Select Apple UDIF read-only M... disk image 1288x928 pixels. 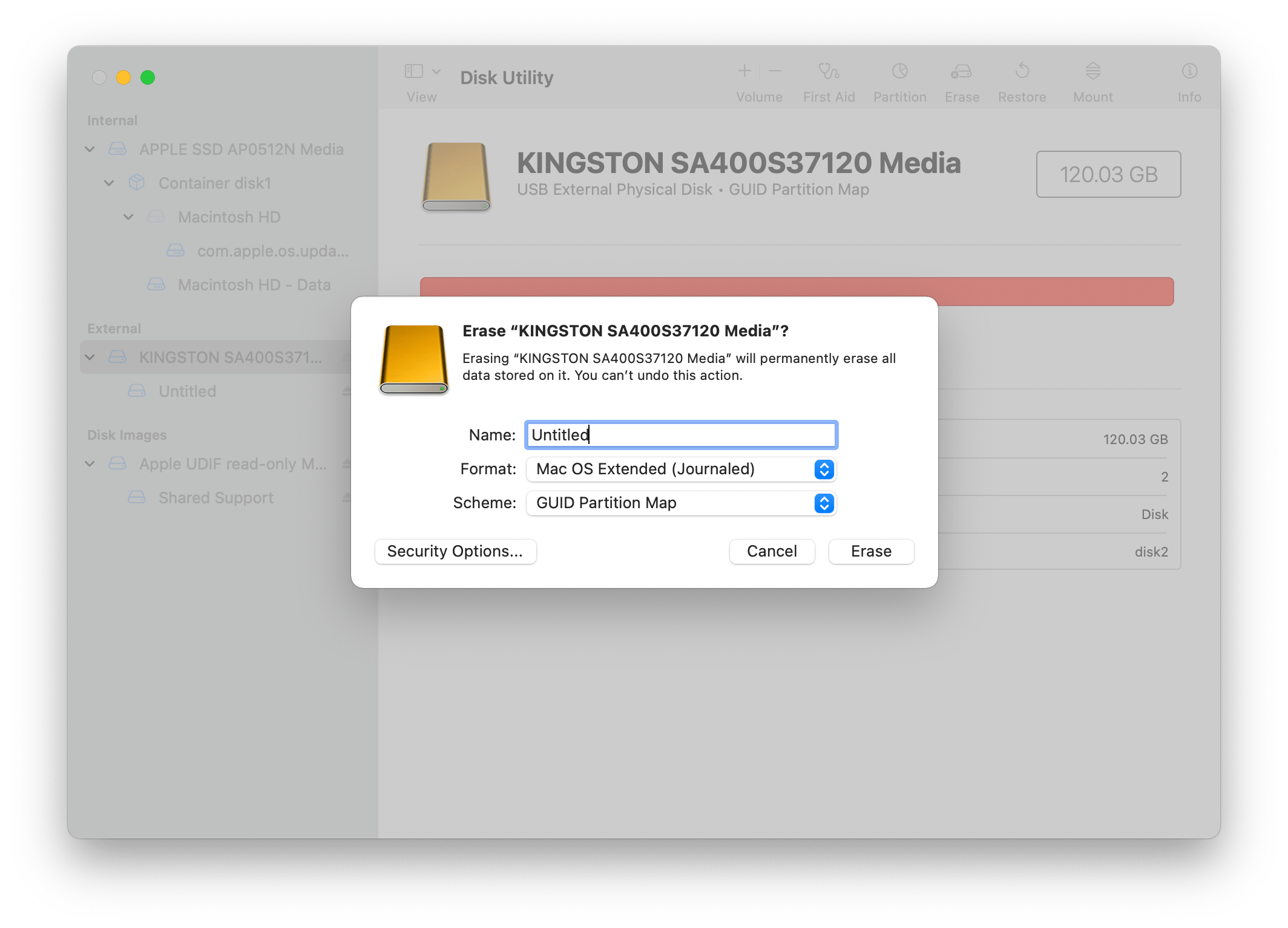232,464
